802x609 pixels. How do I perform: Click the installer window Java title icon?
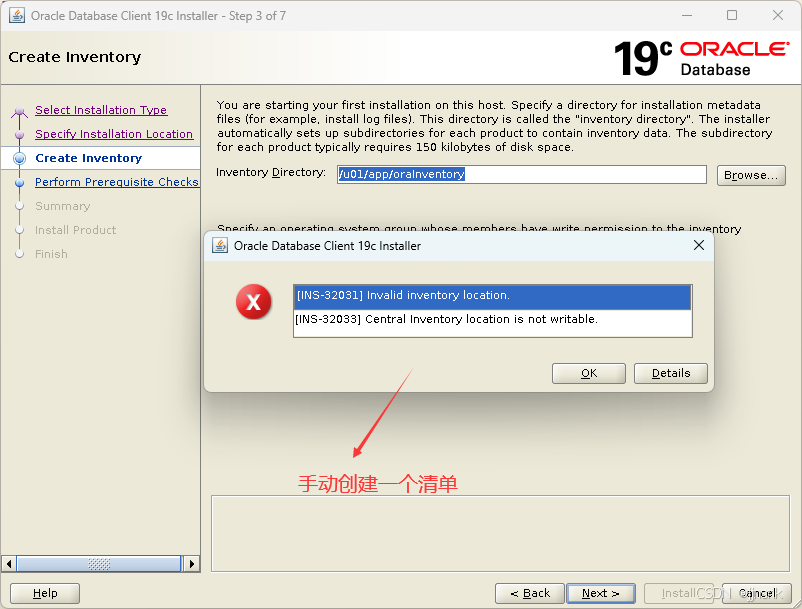[x=17, y=15]
